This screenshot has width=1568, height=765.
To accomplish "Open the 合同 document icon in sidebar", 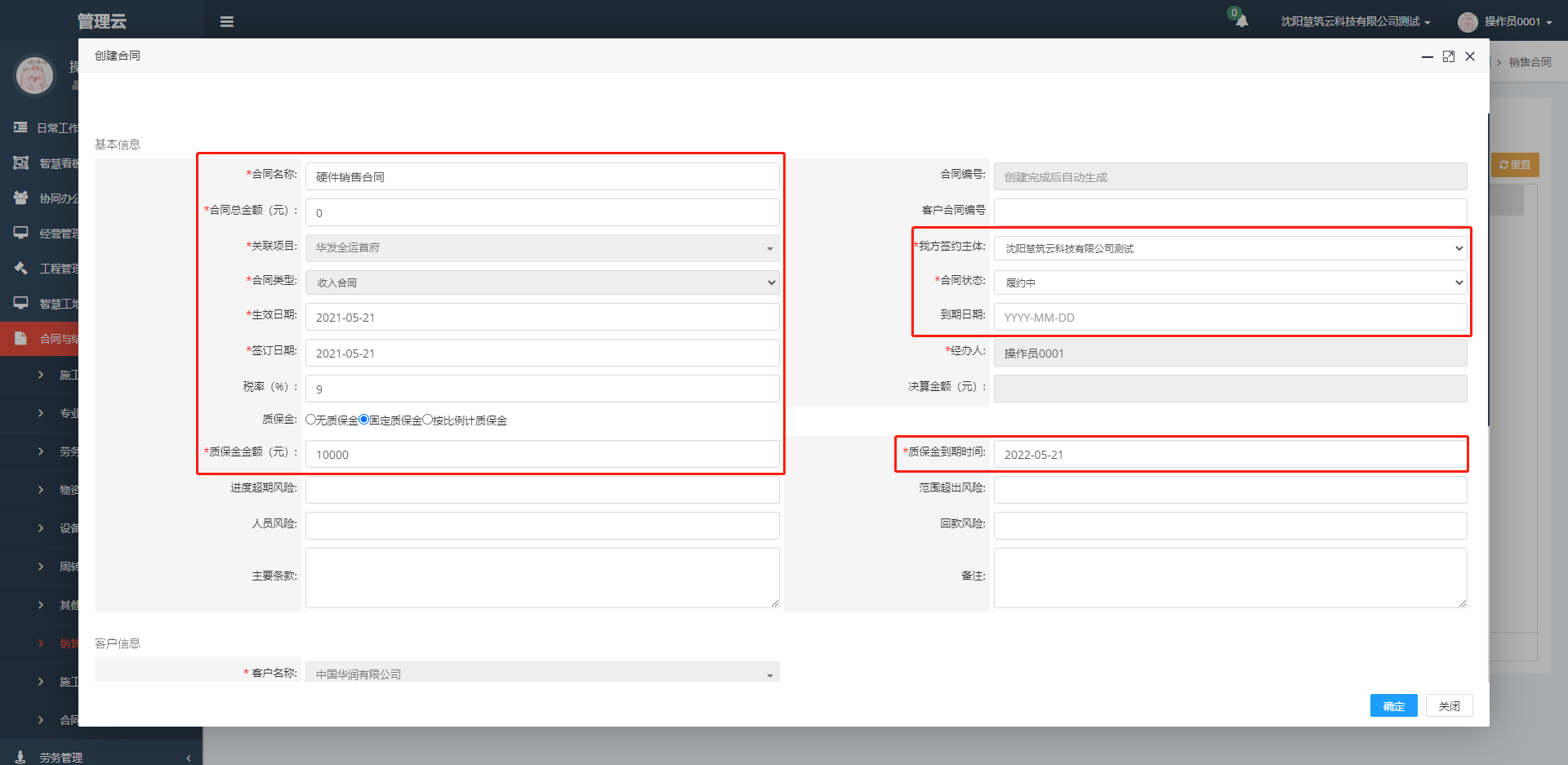I will point(21,338).
